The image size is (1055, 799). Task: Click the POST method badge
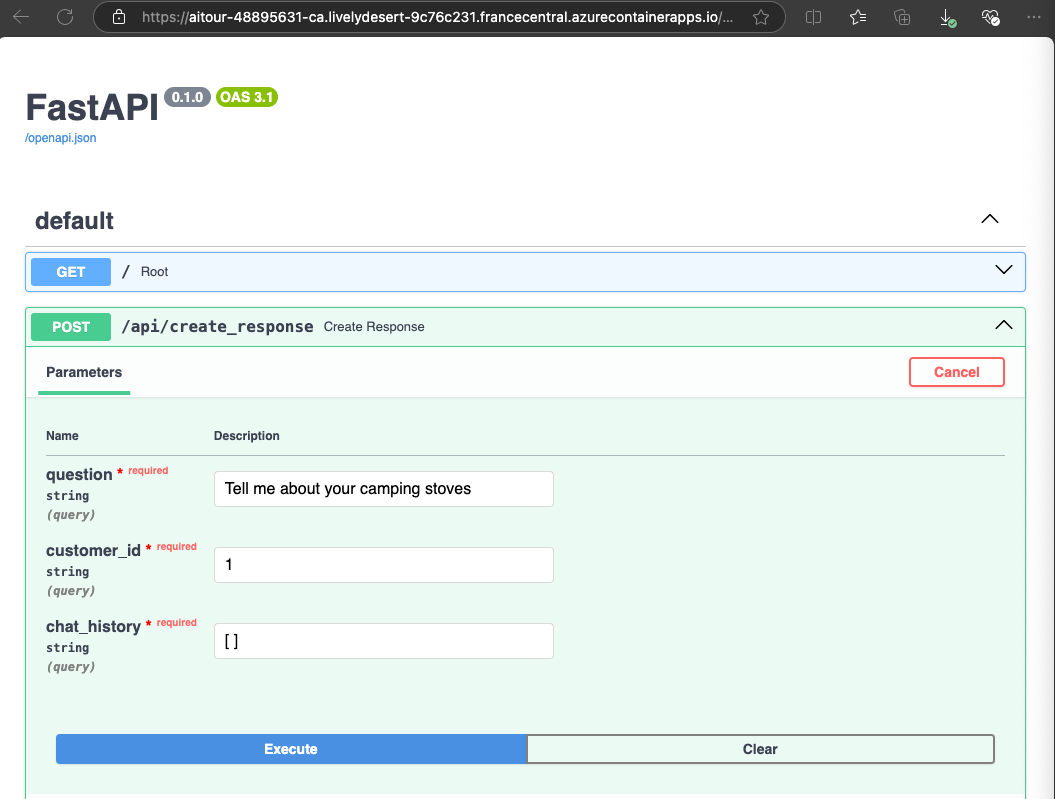(x=71, y=327)
